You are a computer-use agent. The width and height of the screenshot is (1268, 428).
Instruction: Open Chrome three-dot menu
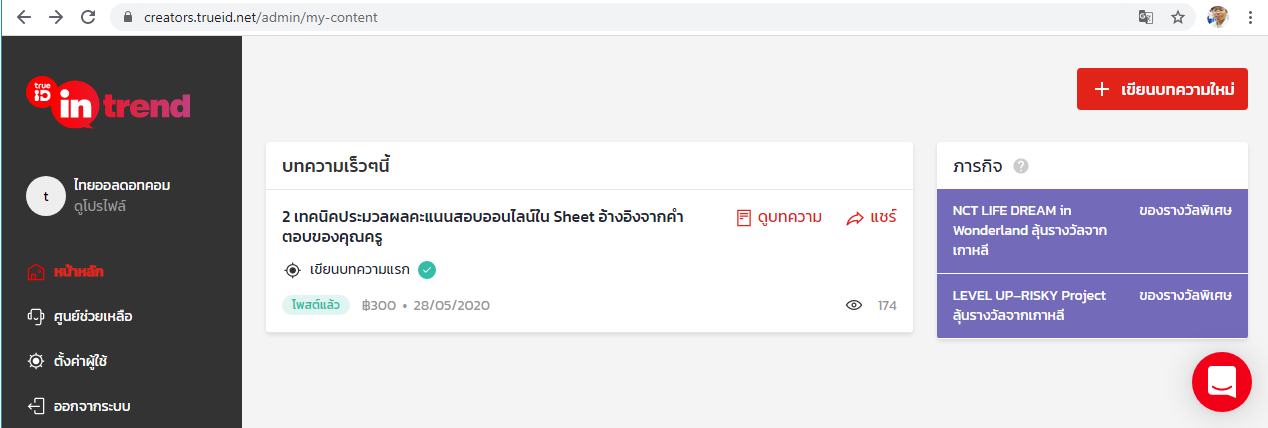click(1250, 17)
